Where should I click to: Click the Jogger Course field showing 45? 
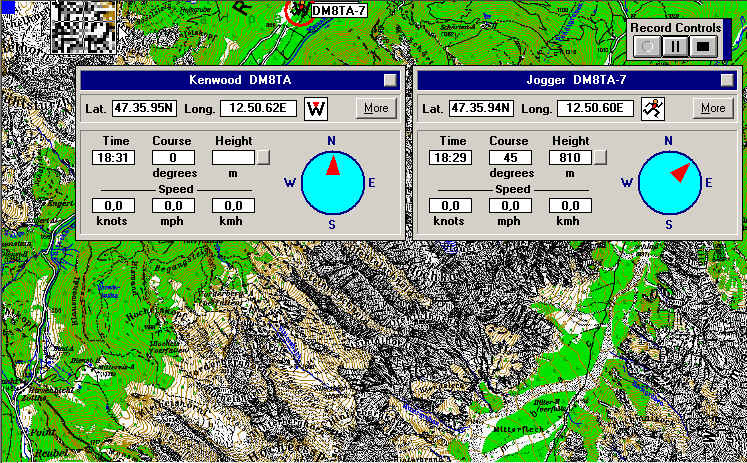click(x=510, y=158)
